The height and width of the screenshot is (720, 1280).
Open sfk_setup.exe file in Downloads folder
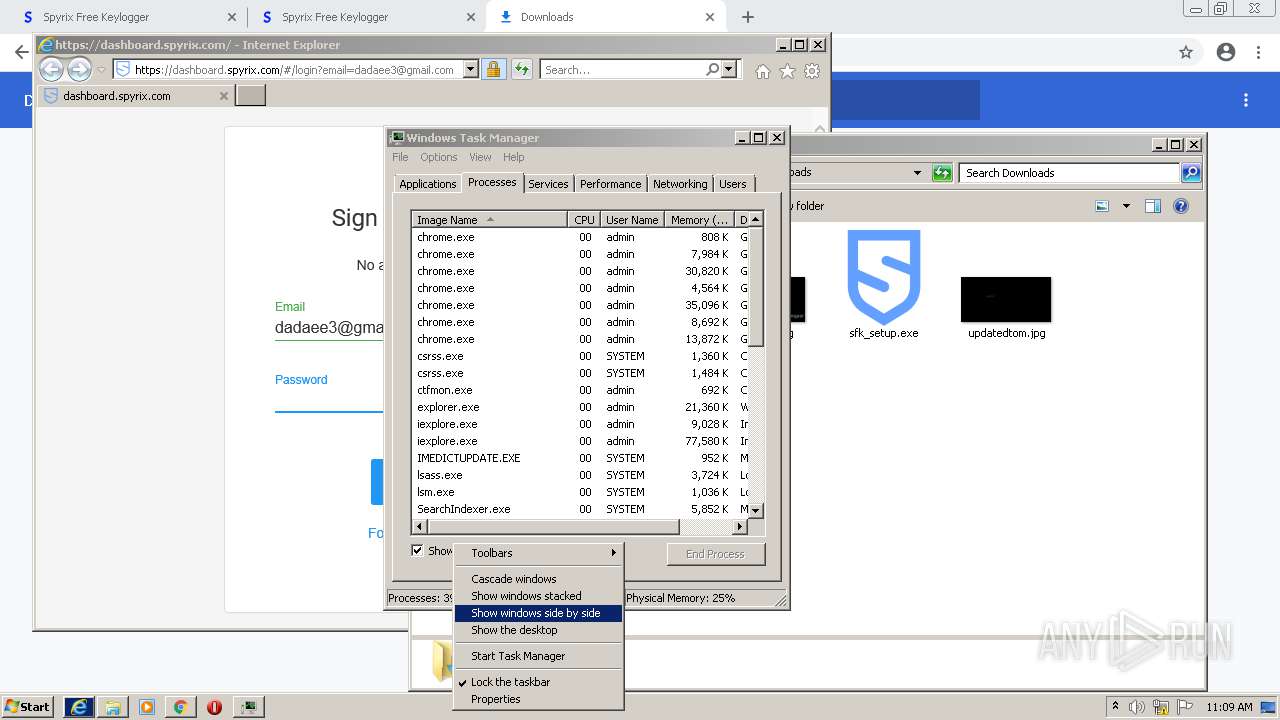(x=884, y=285)
